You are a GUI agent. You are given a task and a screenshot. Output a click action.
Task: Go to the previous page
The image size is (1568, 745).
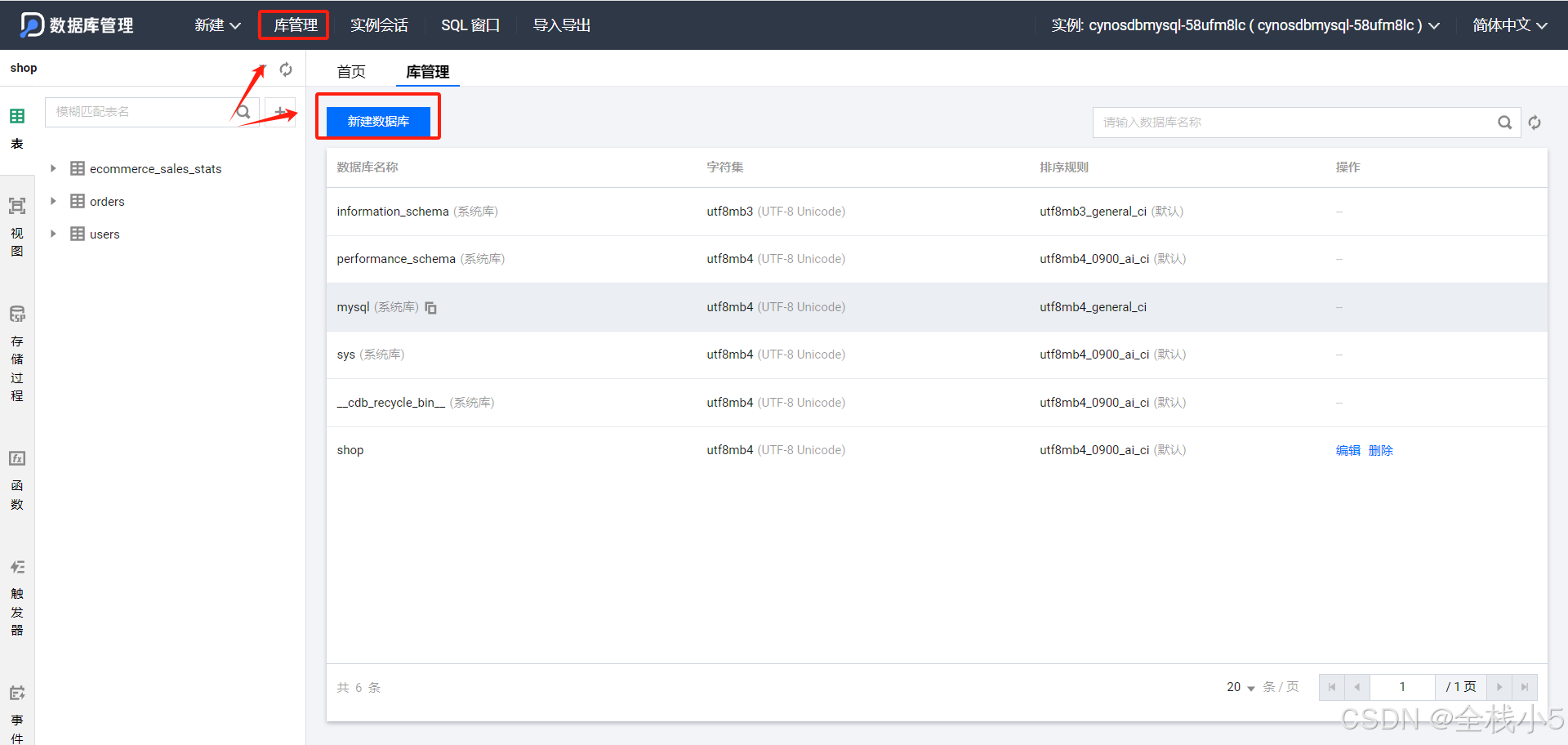(1357, 687)
